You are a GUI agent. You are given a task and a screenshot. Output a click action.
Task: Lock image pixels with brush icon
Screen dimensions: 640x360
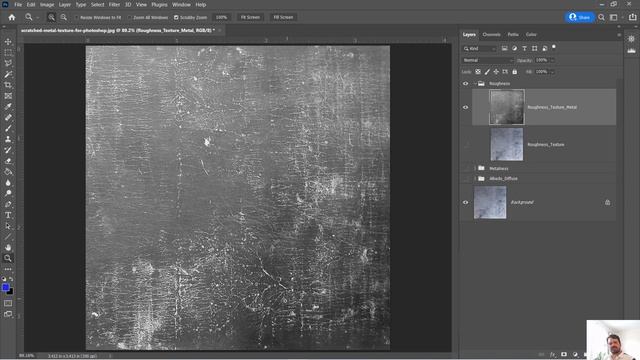[x=487, y=72]
